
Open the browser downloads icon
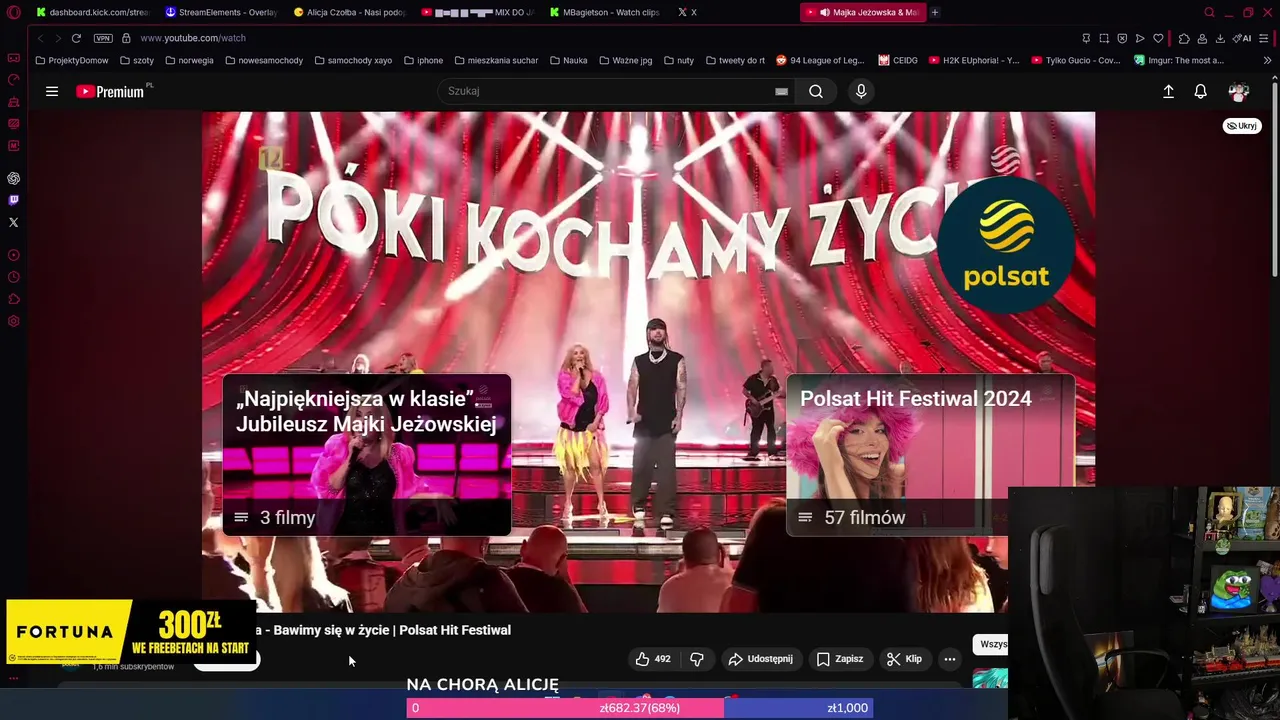pos(1220,38)
